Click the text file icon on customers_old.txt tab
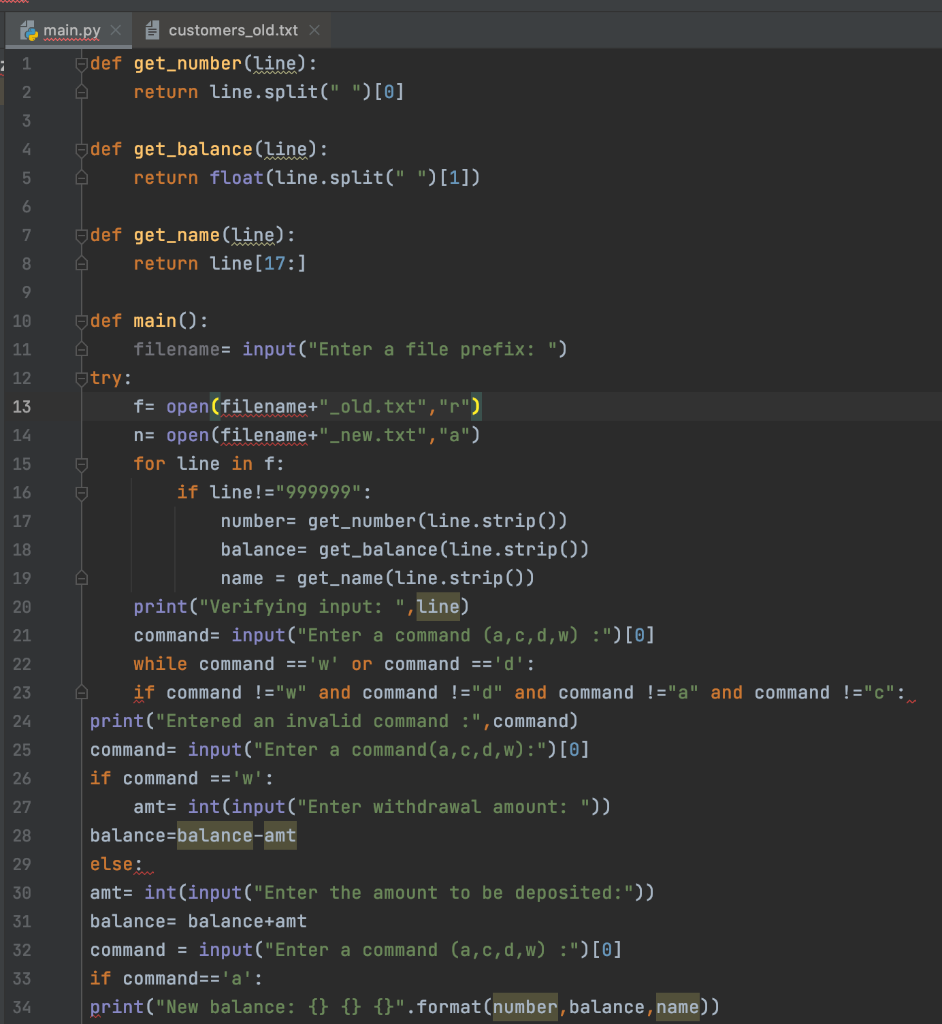Image resolution: width=942 pixels, height=1024 pixels. coord(152,30)
